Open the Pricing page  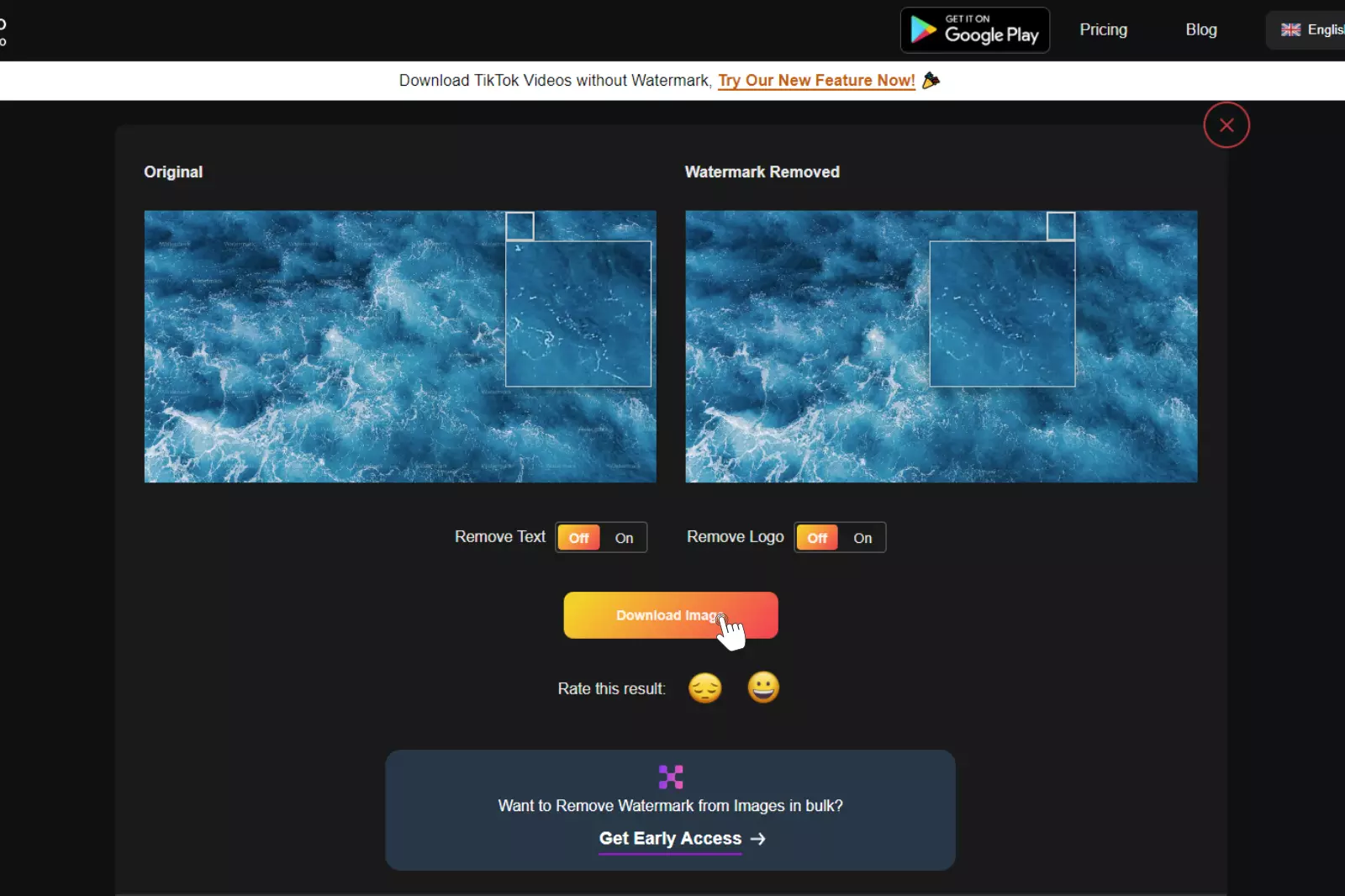click(1104, 29)
